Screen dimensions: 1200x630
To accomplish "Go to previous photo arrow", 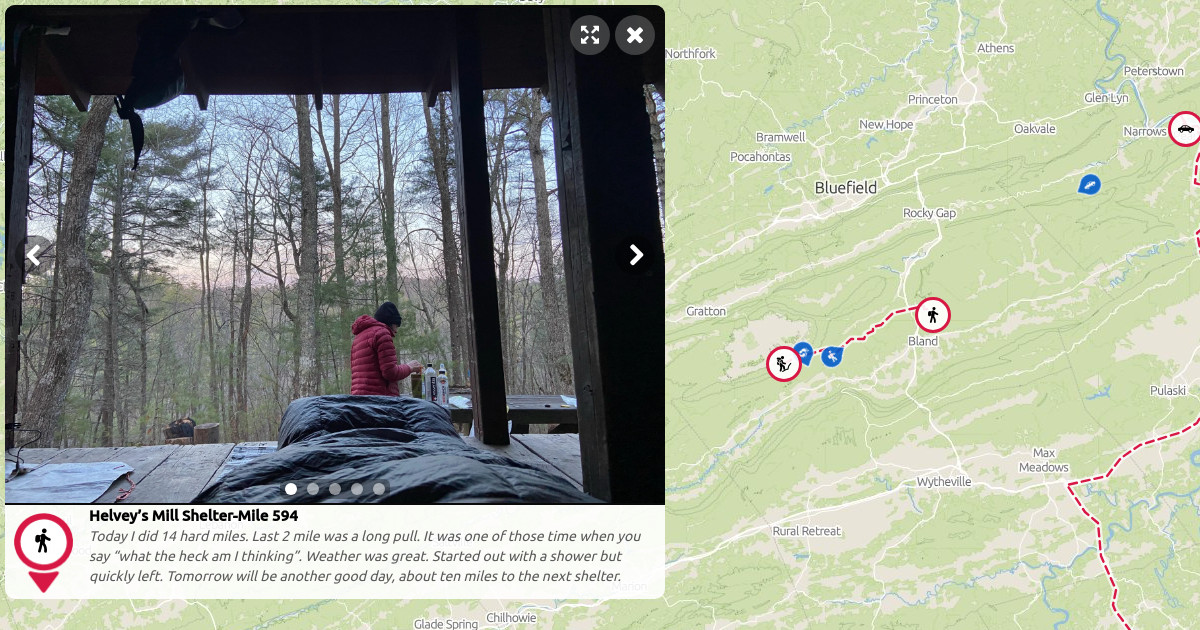I will 33,255.
